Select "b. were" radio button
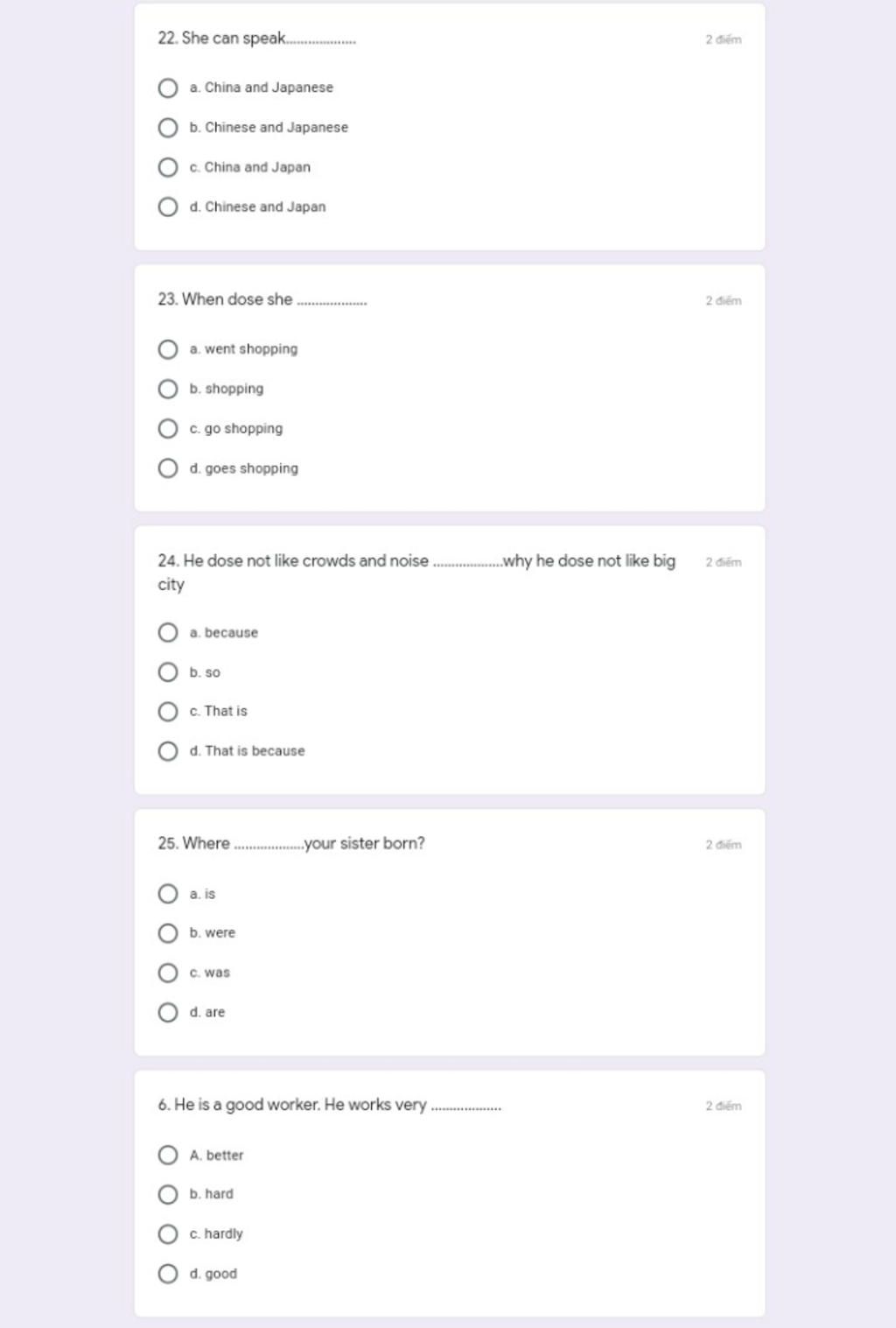The image size is (896, 1328). click(168, 933)
